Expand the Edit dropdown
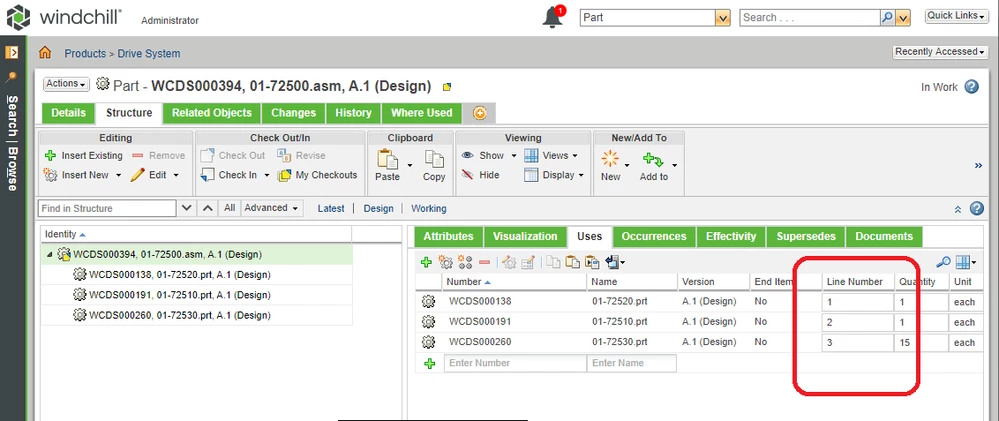Image resolution: width=999 pixels, height=421 pixels. tap(176, 175)
